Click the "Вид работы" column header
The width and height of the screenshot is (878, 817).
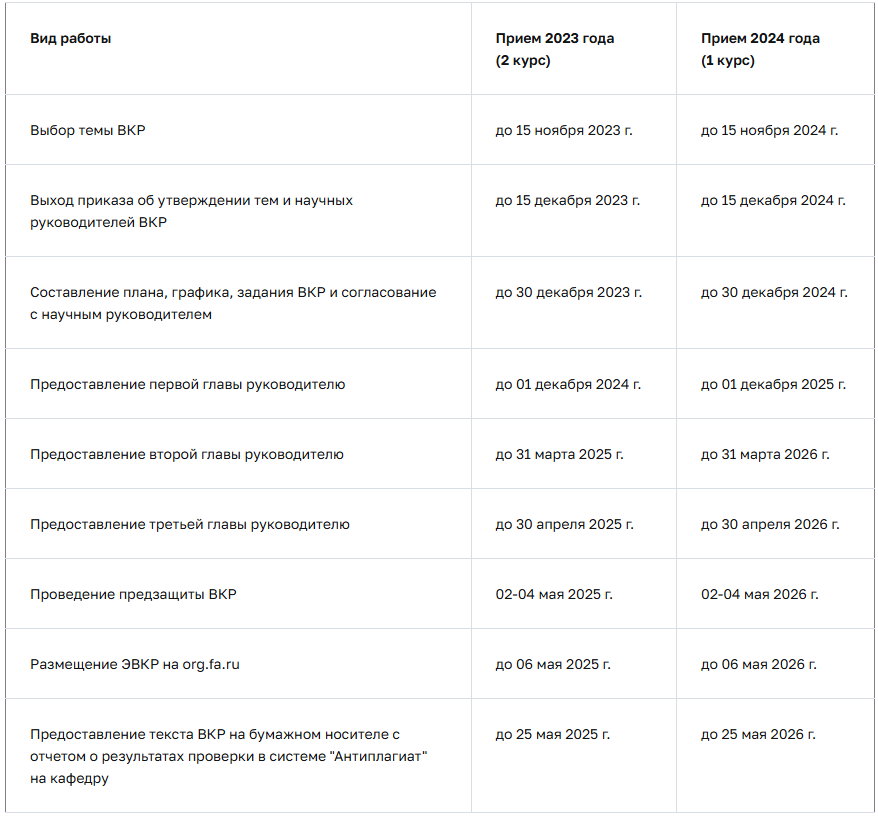click(71, 39)
